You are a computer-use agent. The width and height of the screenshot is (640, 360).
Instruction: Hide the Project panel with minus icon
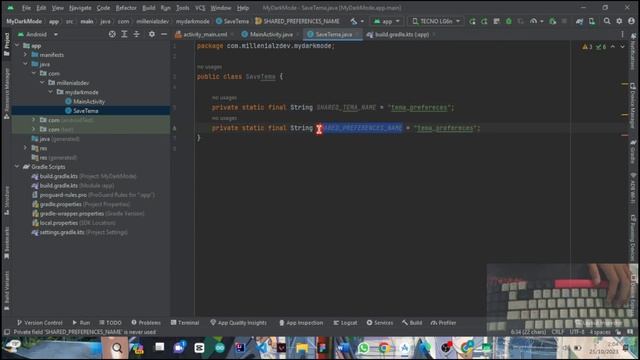coord(164,34)
